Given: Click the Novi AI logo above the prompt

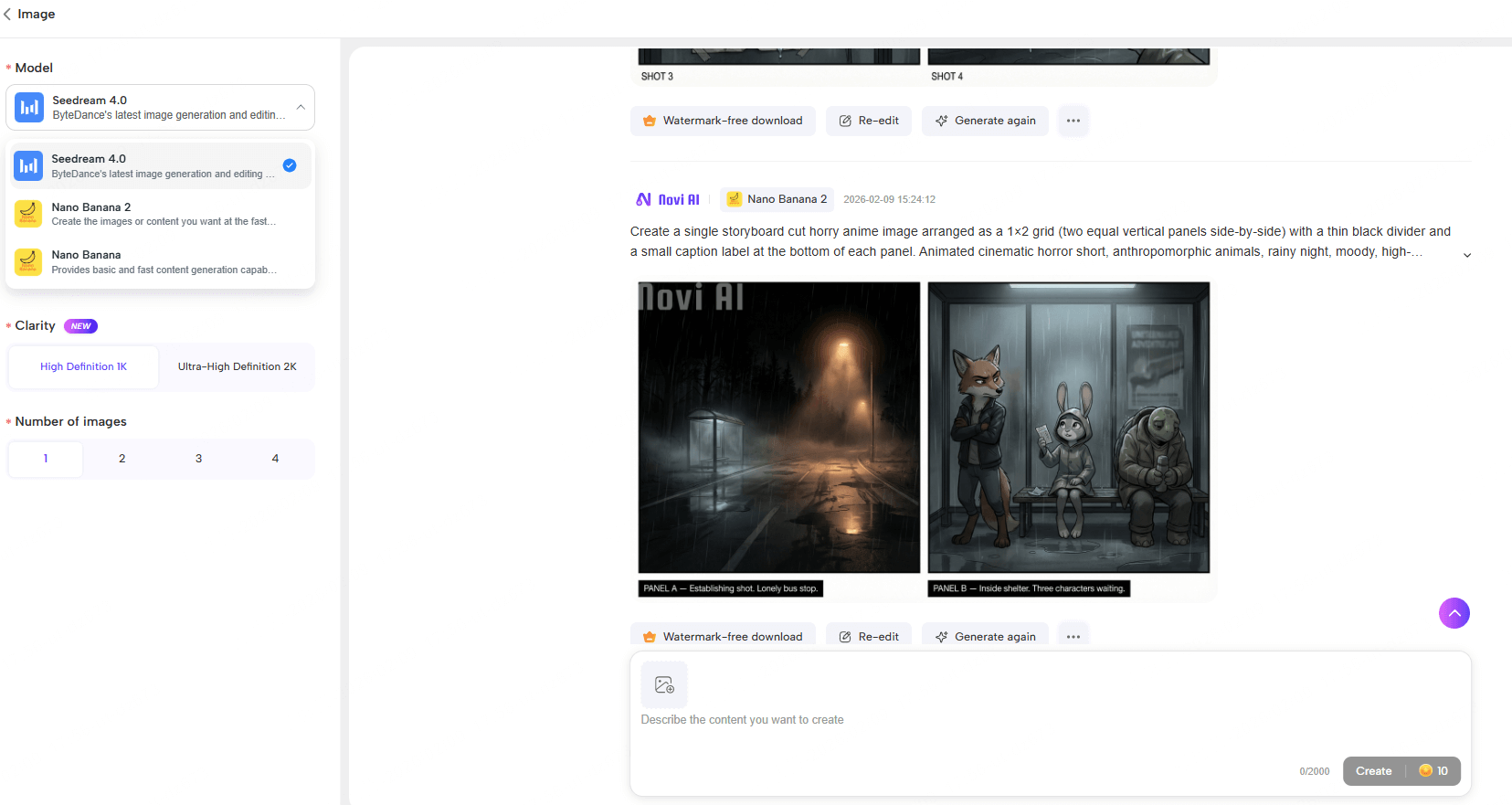Looking at the screenshot, I should pyautogui.click(x=668, y=199).
